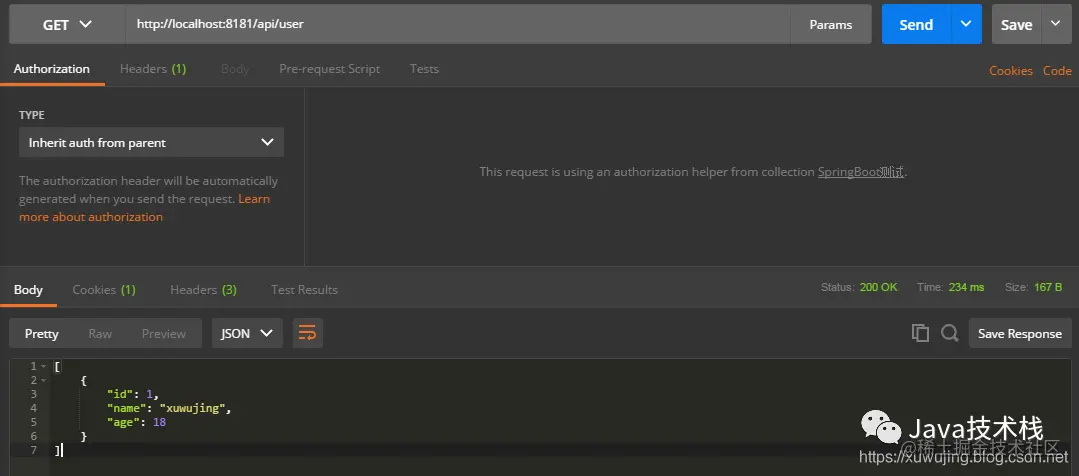
Task: Save the request
Action: pos(1016,25)
